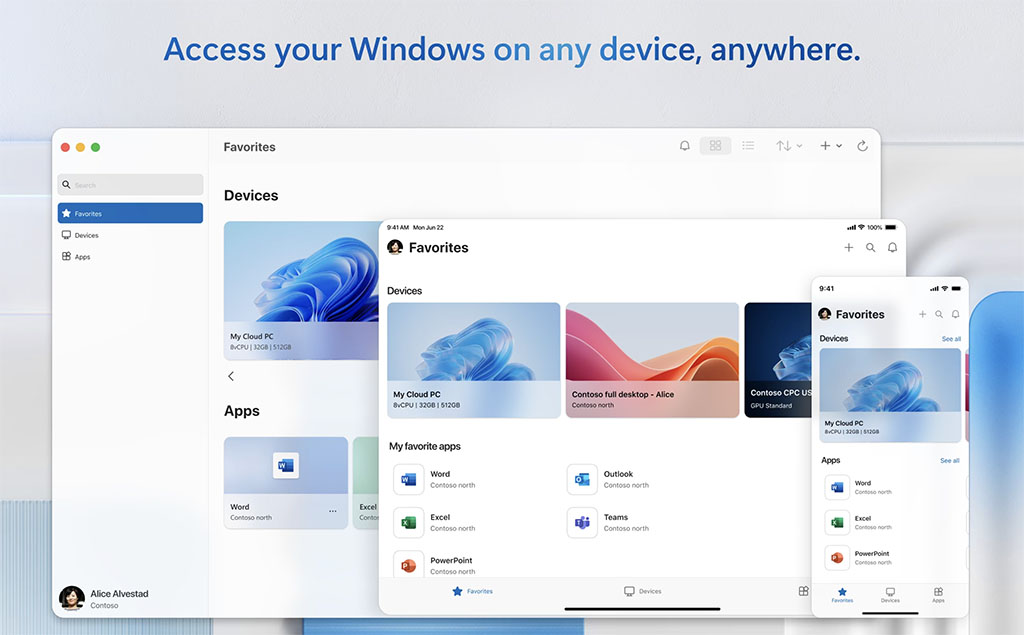Click the profile avatar in phone window header
The image size is (1024, 635).
[x=825, y=314]
